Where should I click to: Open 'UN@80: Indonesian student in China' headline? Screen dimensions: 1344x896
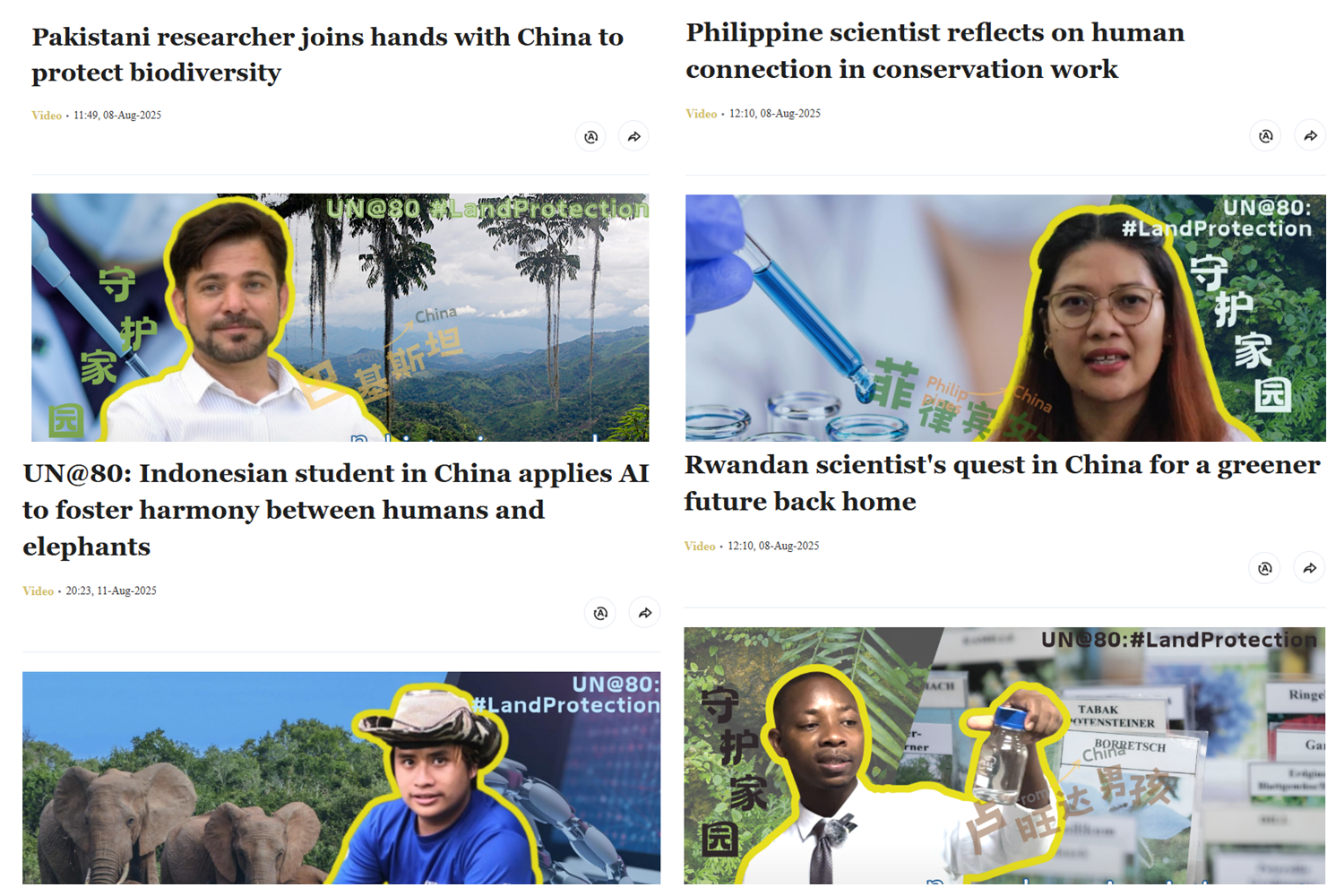[336, 510]
